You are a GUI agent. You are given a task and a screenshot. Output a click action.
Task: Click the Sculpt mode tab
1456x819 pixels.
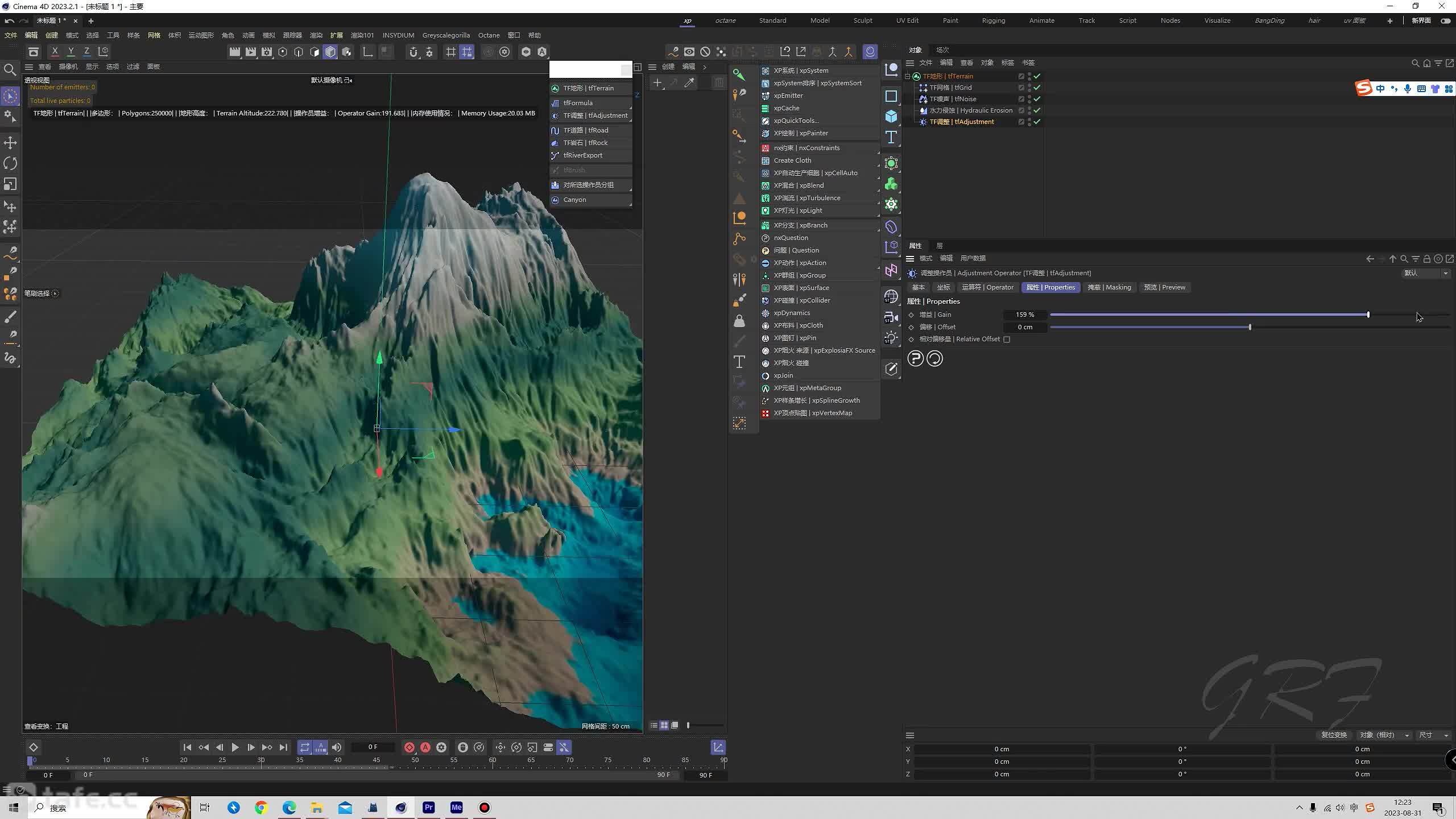coord(861,20)
